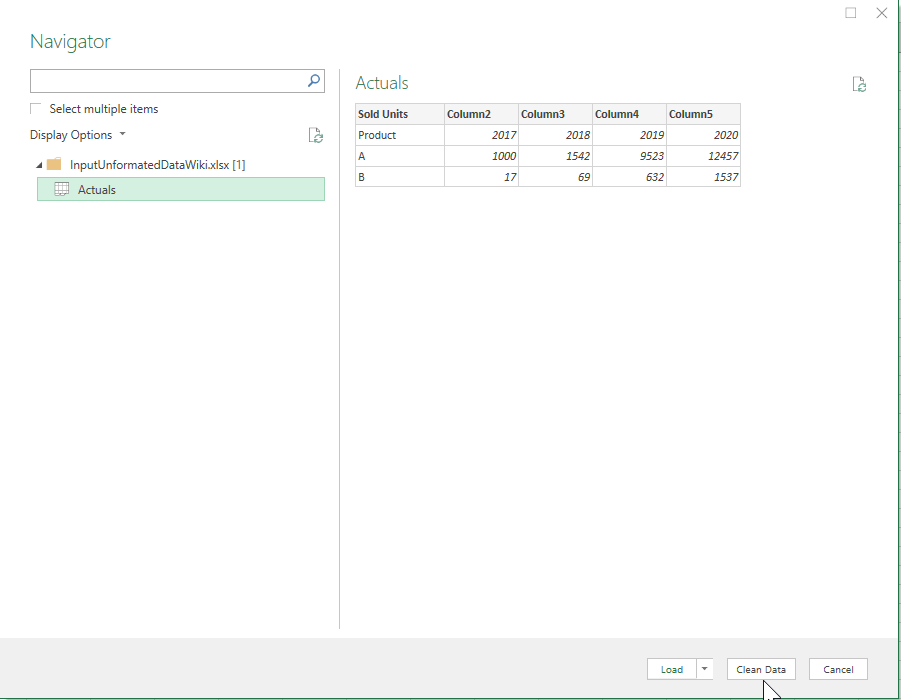The height and width of the screenshot is (700, 901).
Task: Open the Display Options dropdown
Action: [x=78, y=135]
